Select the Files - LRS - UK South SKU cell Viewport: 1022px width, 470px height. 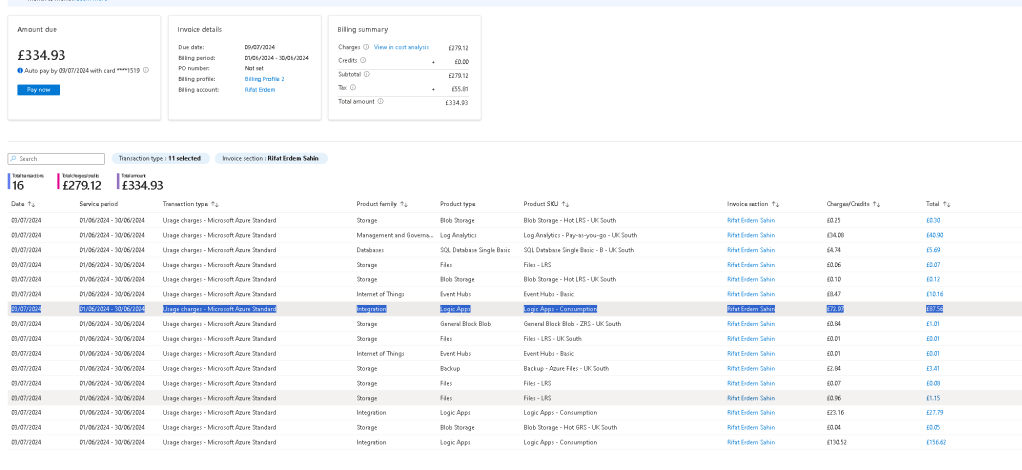(x=553, y=339)
